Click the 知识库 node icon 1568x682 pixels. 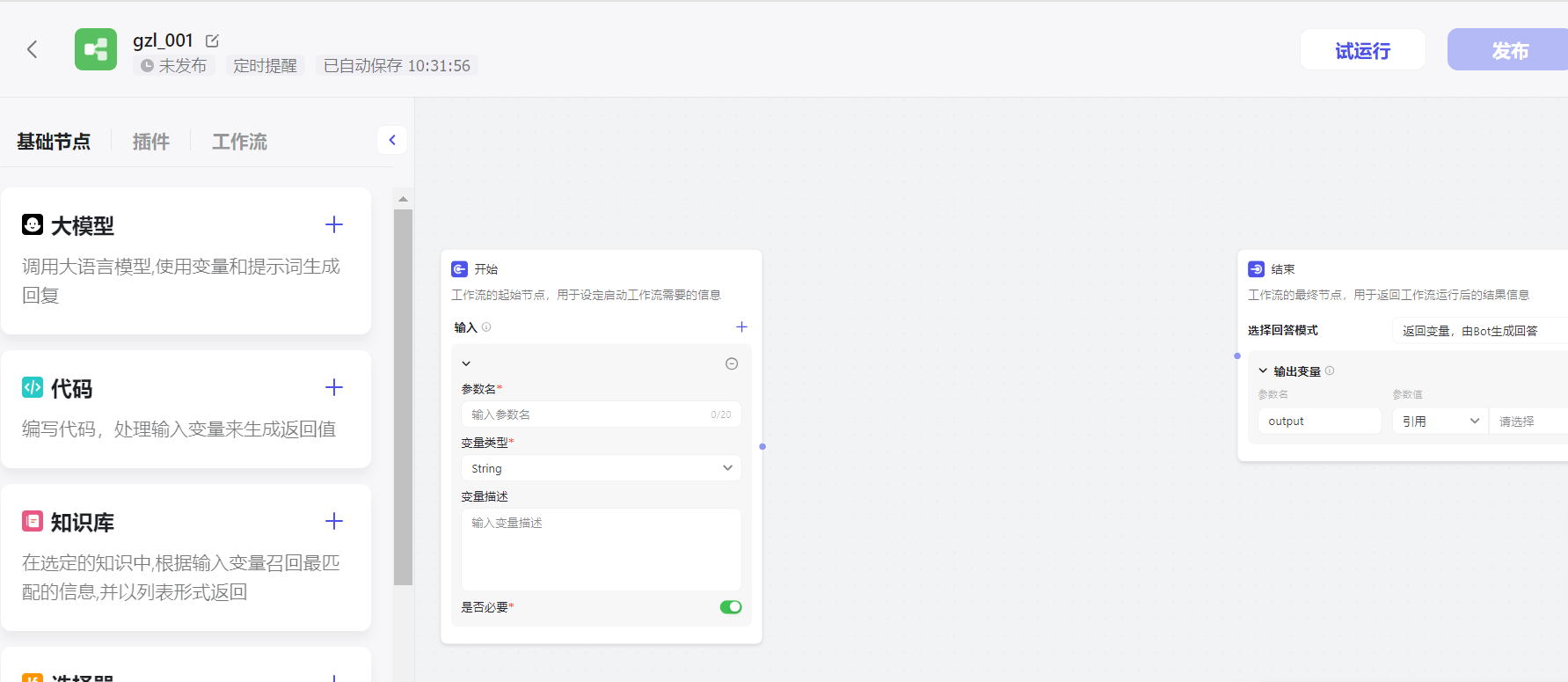(x=33, y=521)
